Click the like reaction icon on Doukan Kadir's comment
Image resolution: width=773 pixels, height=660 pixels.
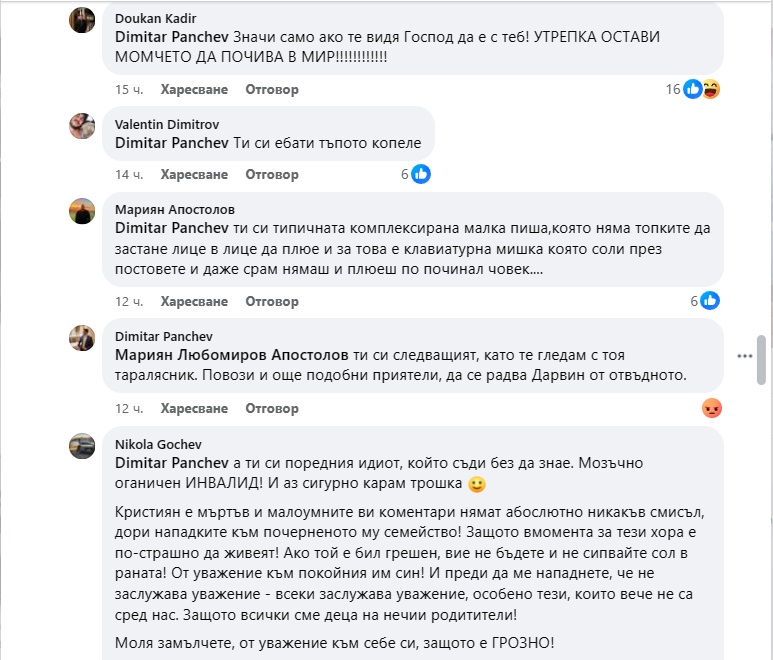coord(692,90)
